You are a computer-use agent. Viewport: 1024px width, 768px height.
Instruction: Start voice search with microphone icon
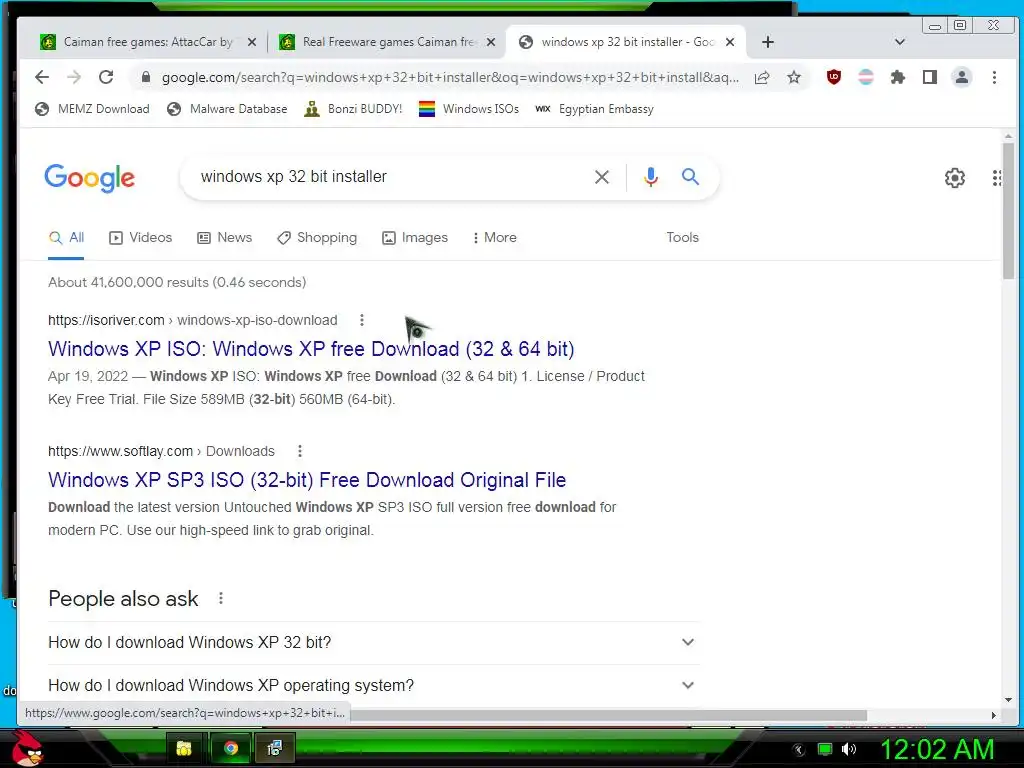[650, 177]
